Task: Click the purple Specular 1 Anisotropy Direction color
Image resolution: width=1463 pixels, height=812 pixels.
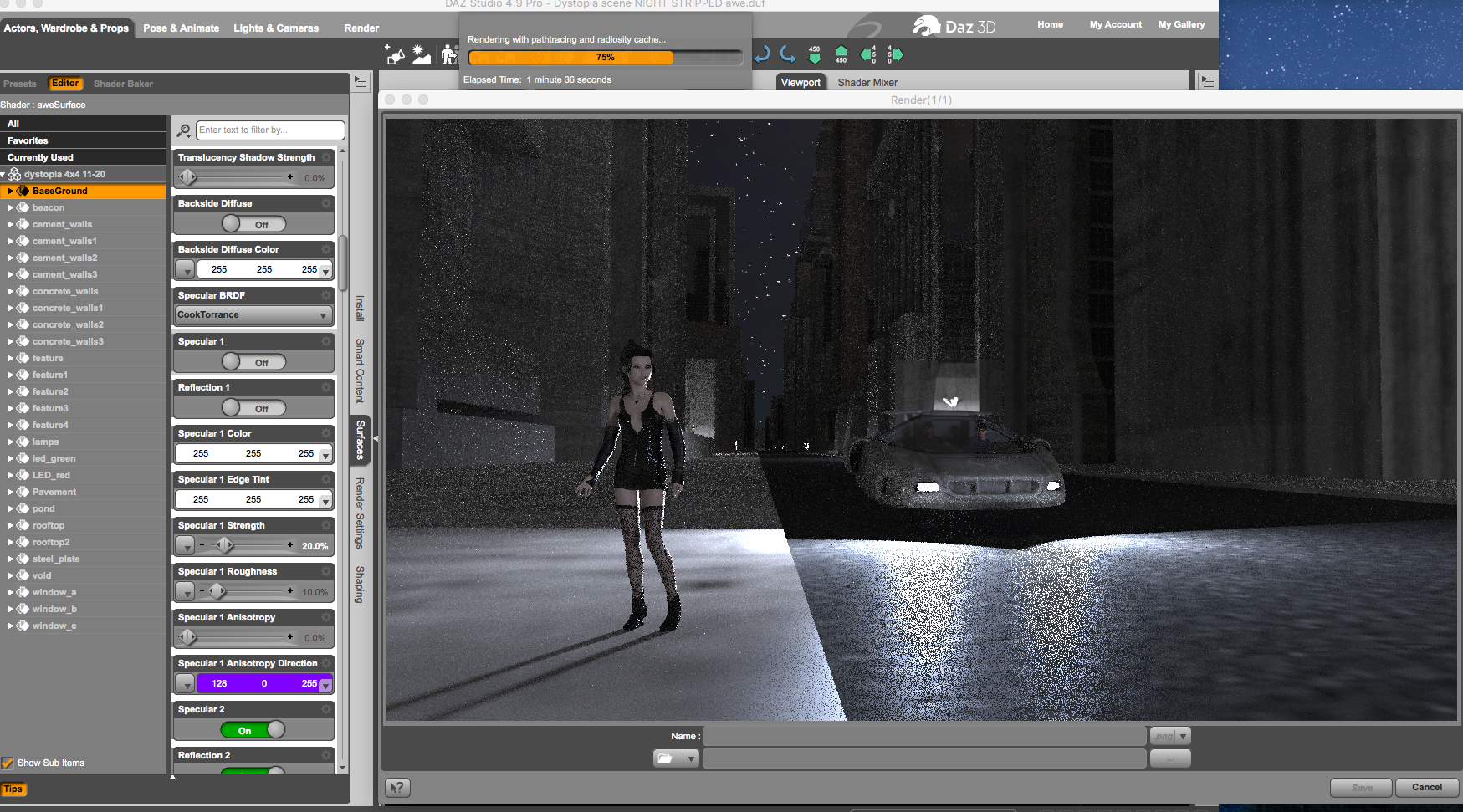Action: pos(264,683)
